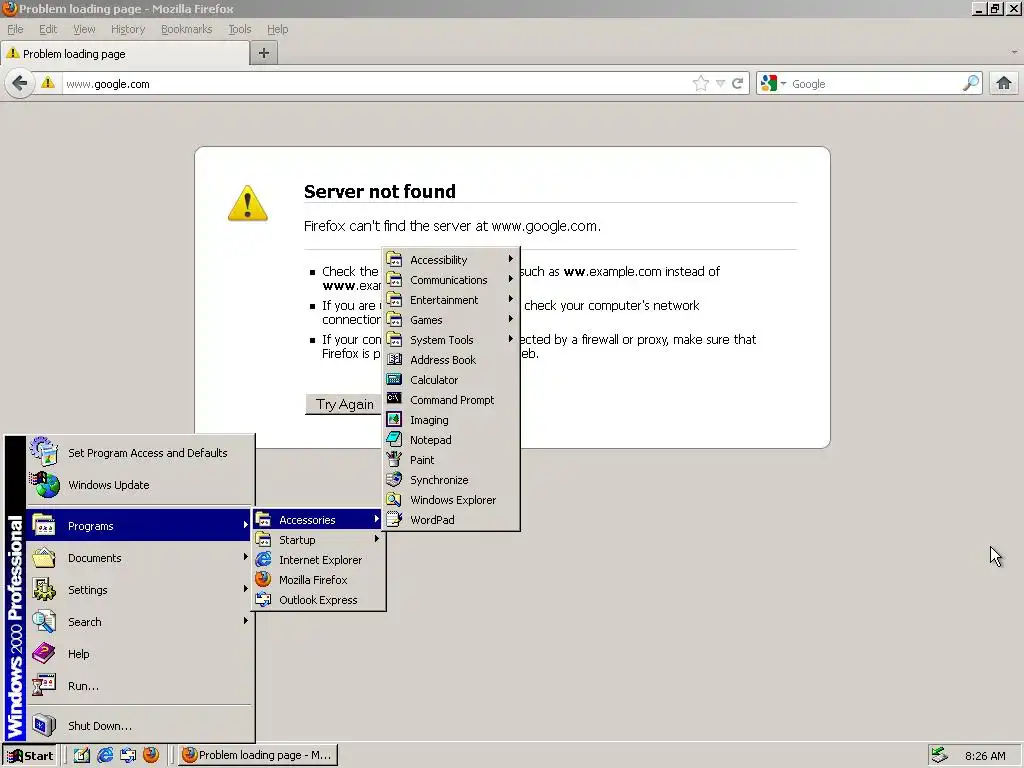The height and width of the screenshot is (768, 1024).
Task: Click inside the Google search box
Action: [875, 84]
